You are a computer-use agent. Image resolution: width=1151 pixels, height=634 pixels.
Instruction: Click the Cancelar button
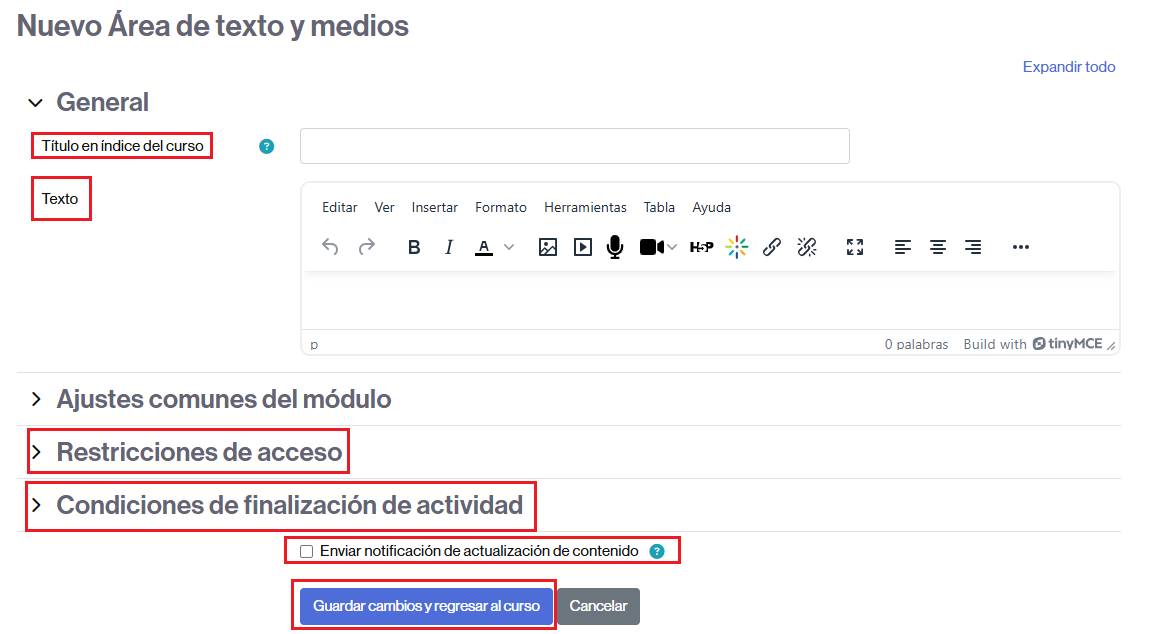pyautogui.click(x=598, y=606)
